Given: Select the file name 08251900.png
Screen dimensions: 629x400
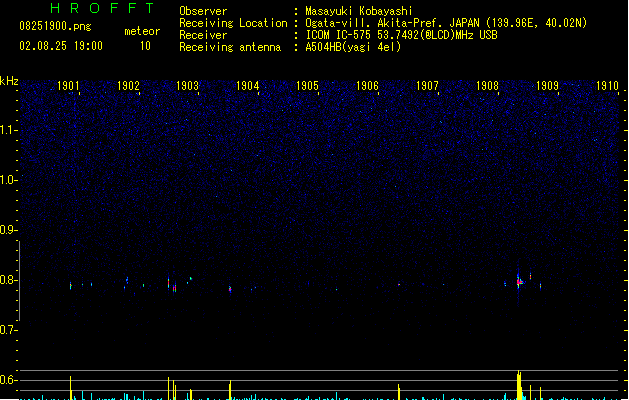Looking at the screenshot, I should (x=55, y=26).
